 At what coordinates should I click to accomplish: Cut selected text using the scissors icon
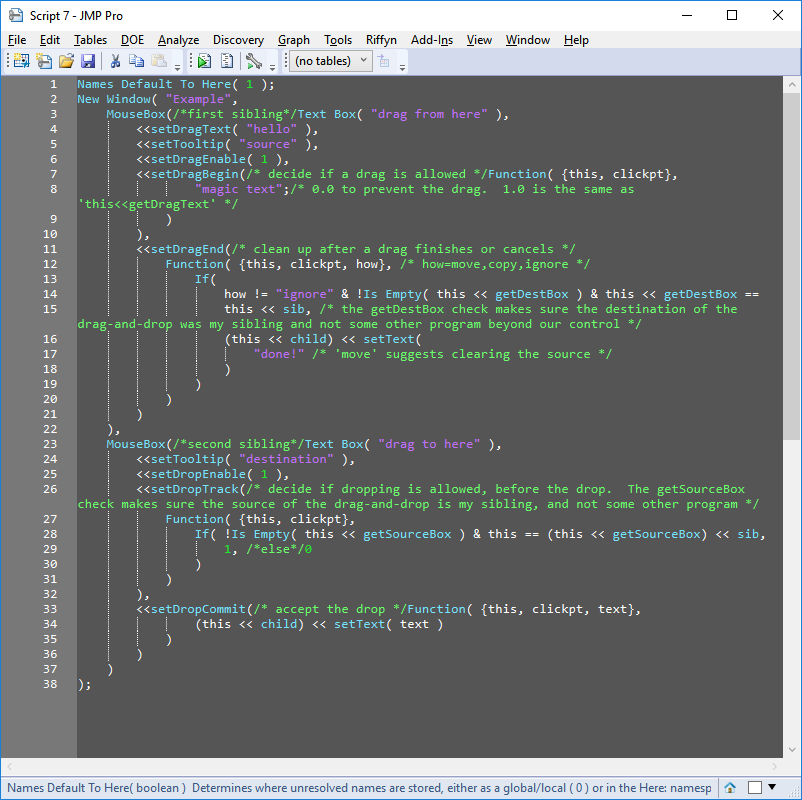(x=115, y=61)
